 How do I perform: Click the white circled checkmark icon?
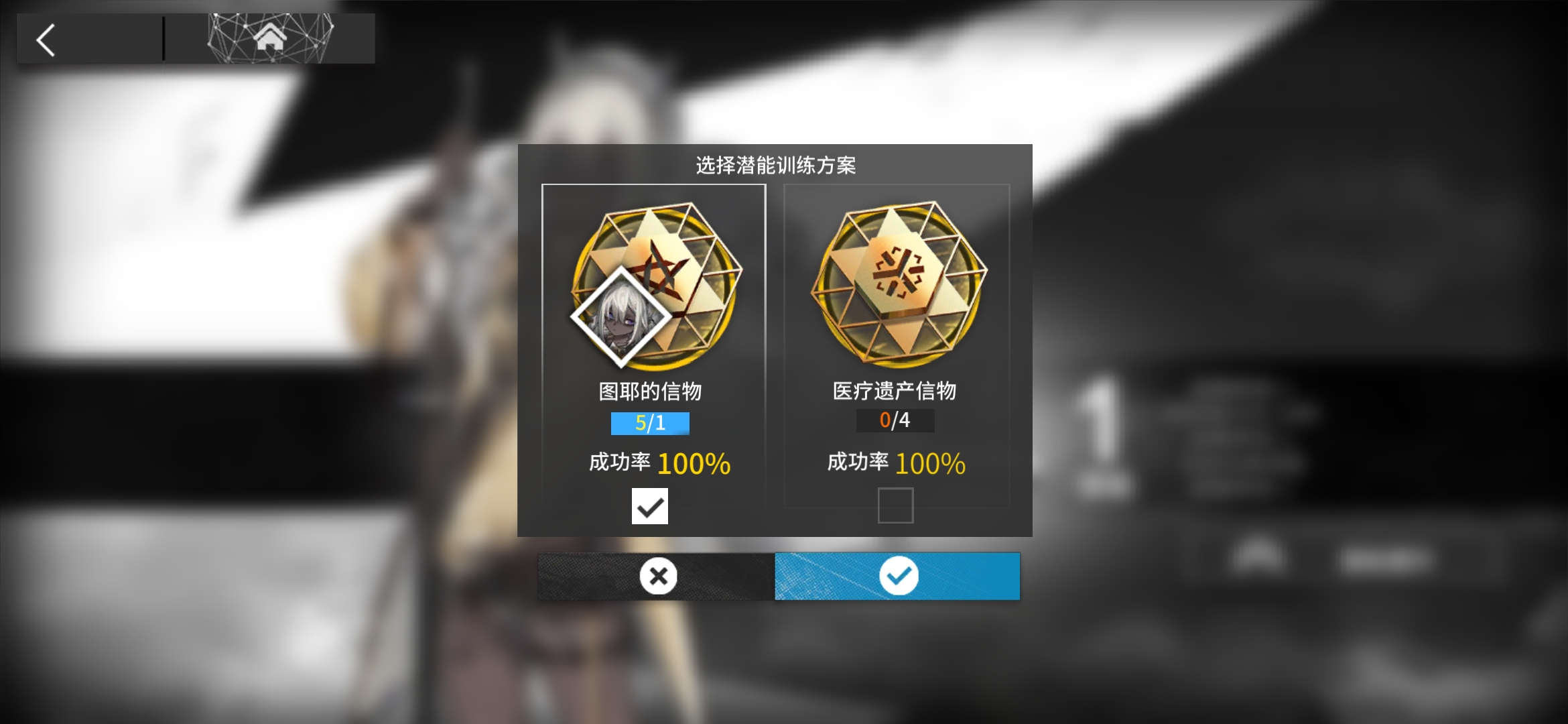pyautogui.click(x=899, y=576)
